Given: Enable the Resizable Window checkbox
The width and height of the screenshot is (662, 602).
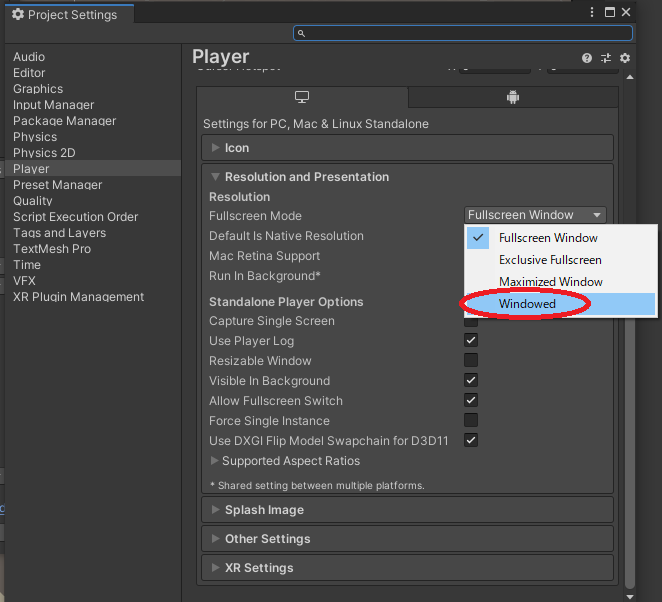Looking at the screenshot, I should [x=471, y=361].
